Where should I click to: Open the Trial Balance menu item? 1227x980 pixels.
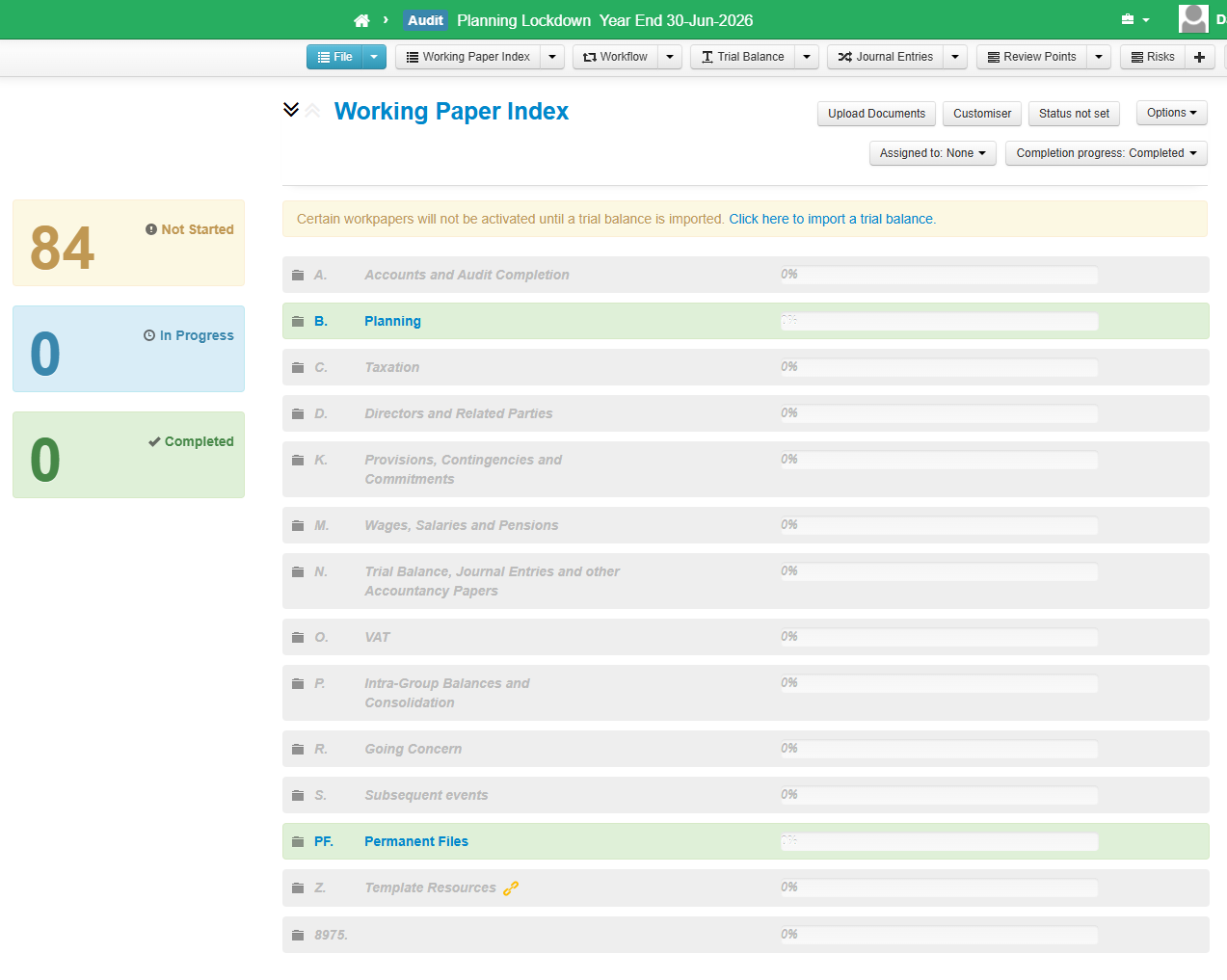tap(742, 57)
